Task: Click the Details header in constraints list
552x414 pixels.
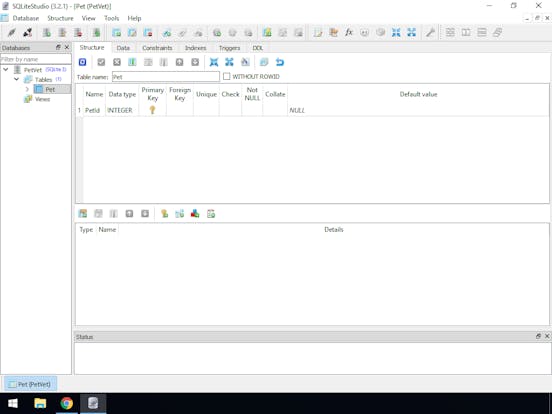Action: tap(333, 230)
